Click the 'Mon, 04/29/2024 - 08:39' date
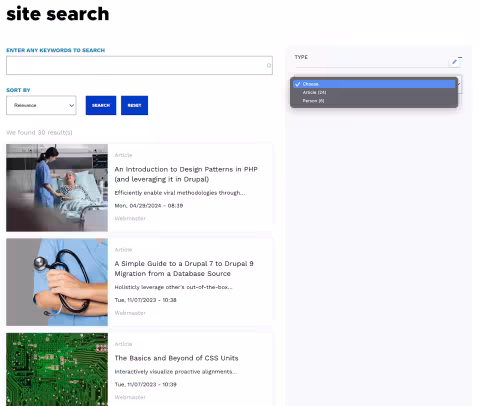The image size is (480, 406). coord(149,206)
